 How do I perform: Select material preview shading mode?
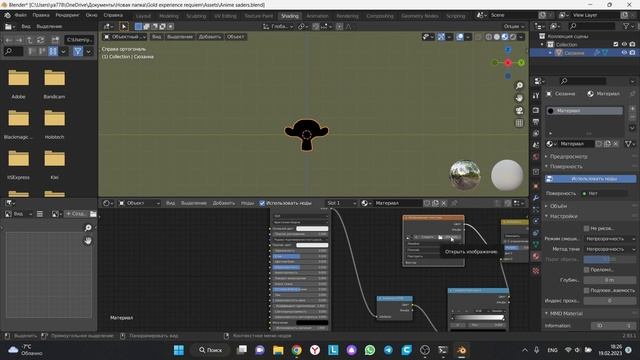click(x=505, y=37)
